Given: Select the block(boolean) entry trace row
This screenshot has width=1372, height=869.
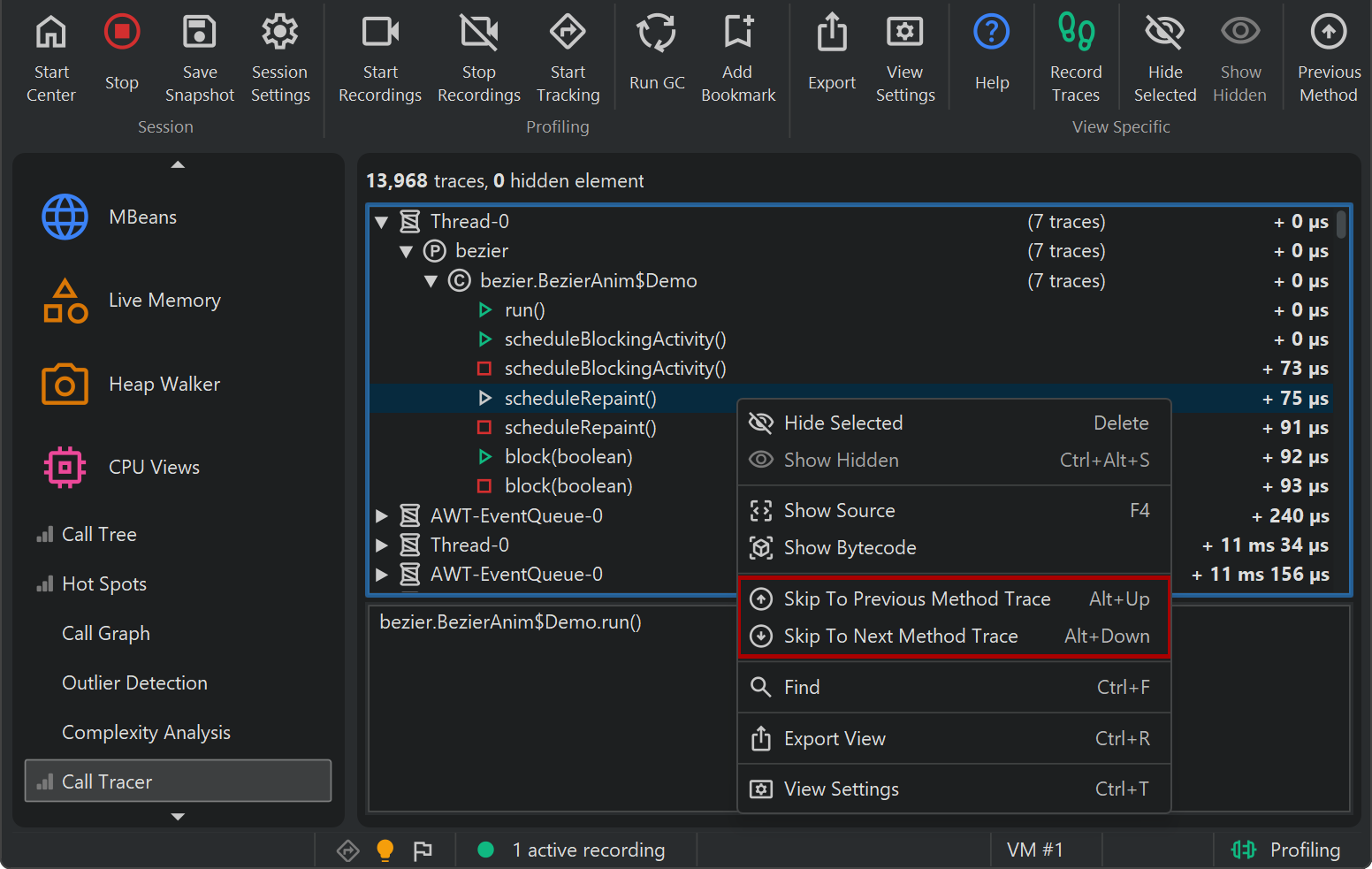Looking at the screenshot, I should (x=568, y=457).
